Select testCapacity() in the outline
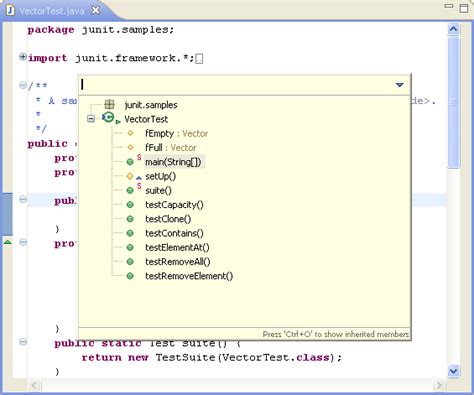Viewport: 474px width, 395px height. click(x=174, y=205)
